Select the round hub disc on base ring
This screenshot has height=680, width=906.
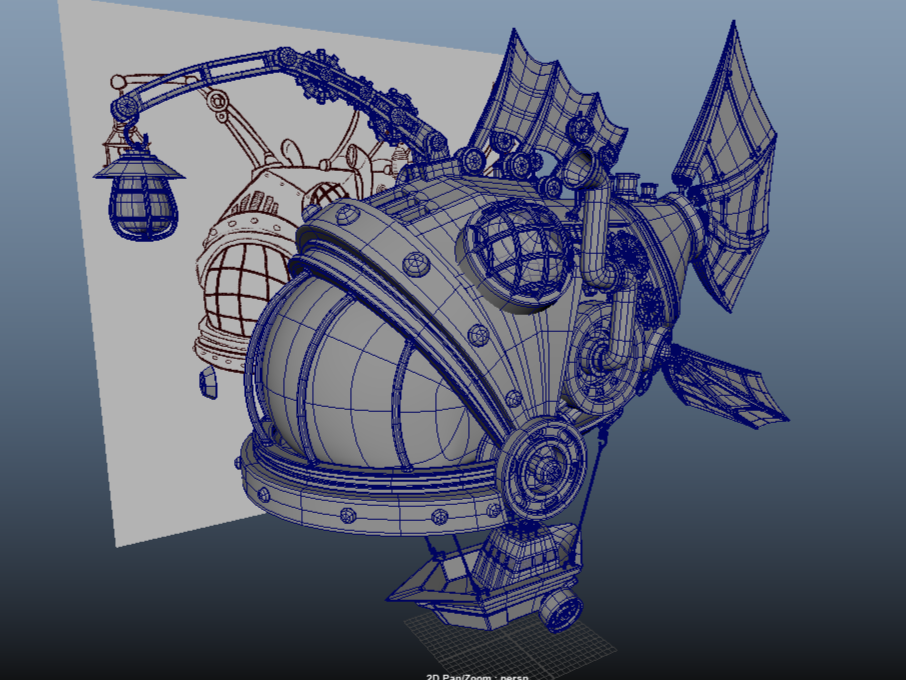tap(544, 468)
